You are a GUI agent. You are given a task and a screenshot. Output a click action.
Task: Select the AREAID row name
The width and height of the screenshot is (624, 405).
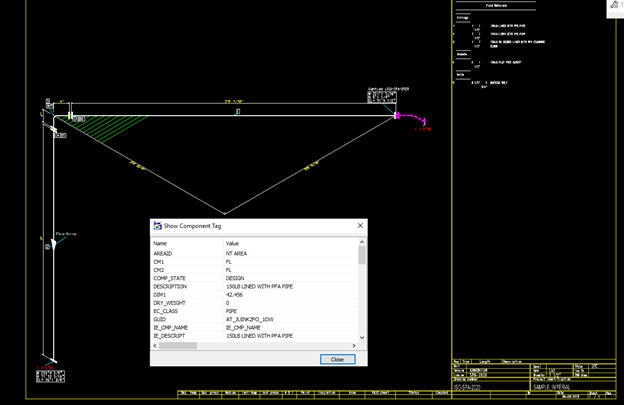pos(163,253)
